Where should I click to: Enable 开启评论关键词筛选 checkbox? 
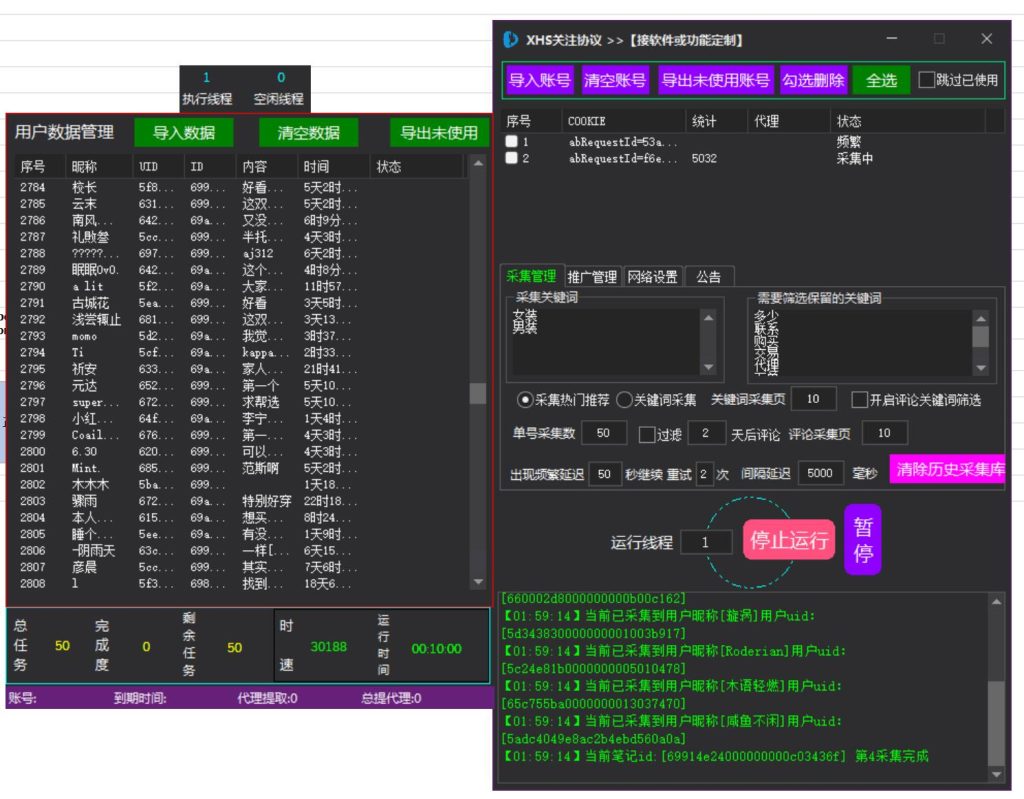[x=859, y=400]
